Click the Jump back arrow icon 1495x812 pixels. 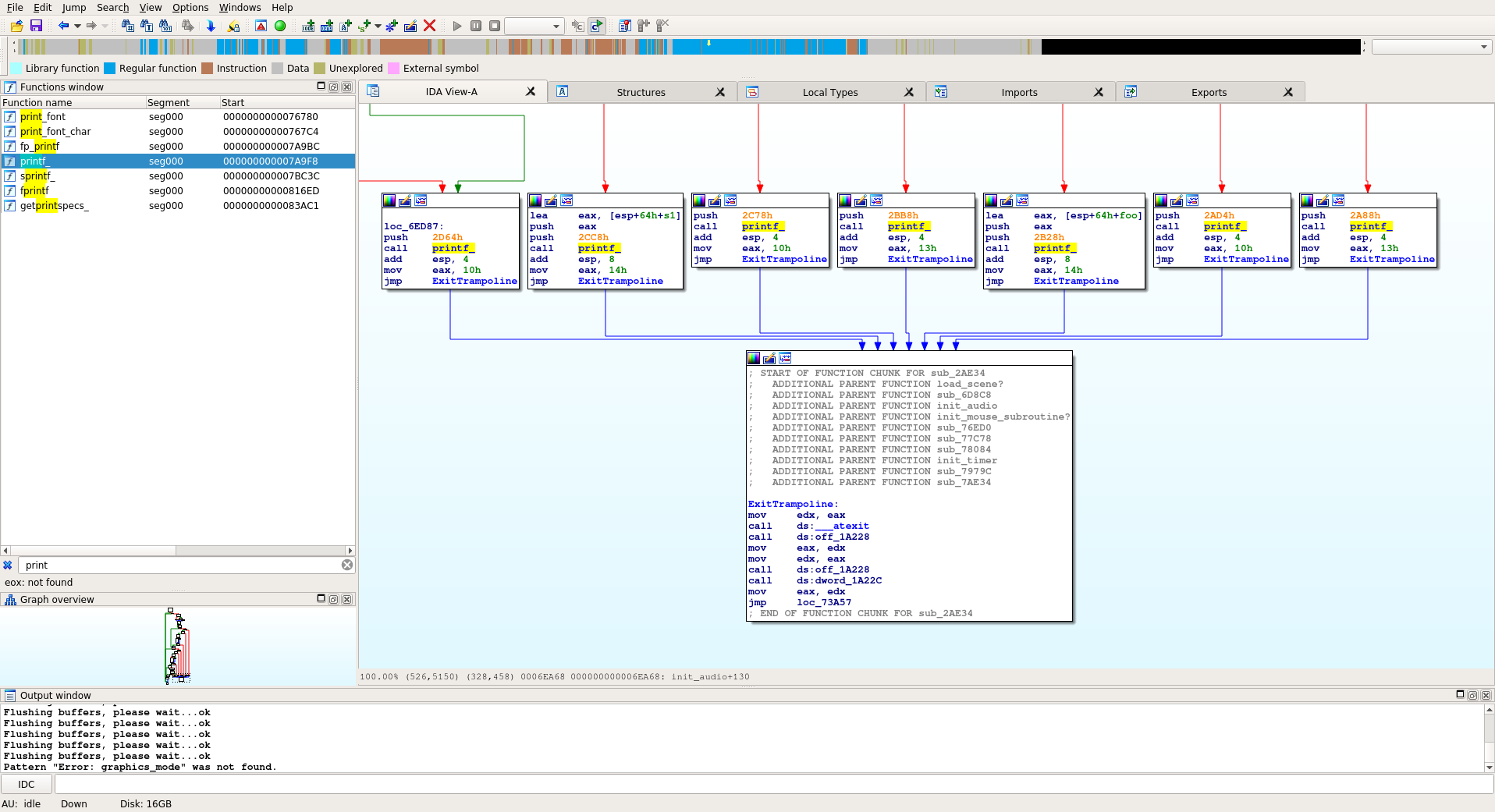tap(64, 26)
